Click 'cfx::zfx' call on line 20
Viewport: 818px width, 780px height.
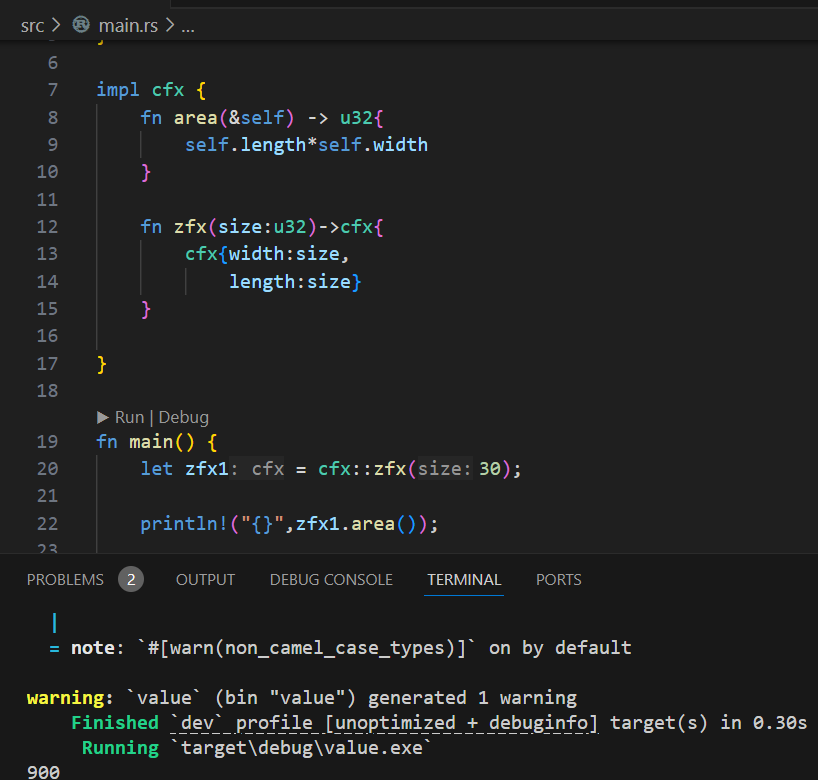pyautogui.click(x=362, y=469)
